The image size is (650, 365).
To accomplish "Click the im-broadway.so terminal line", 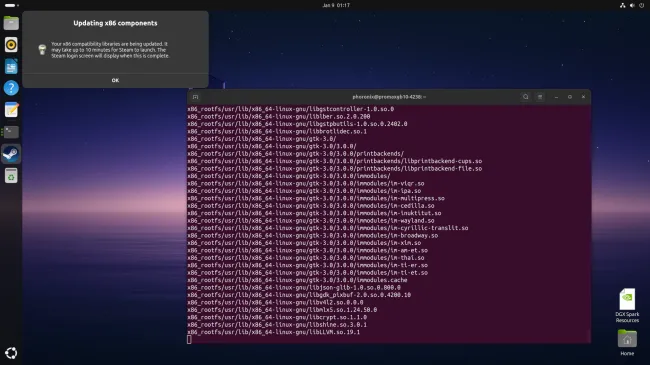I will (x=313, y=236).
